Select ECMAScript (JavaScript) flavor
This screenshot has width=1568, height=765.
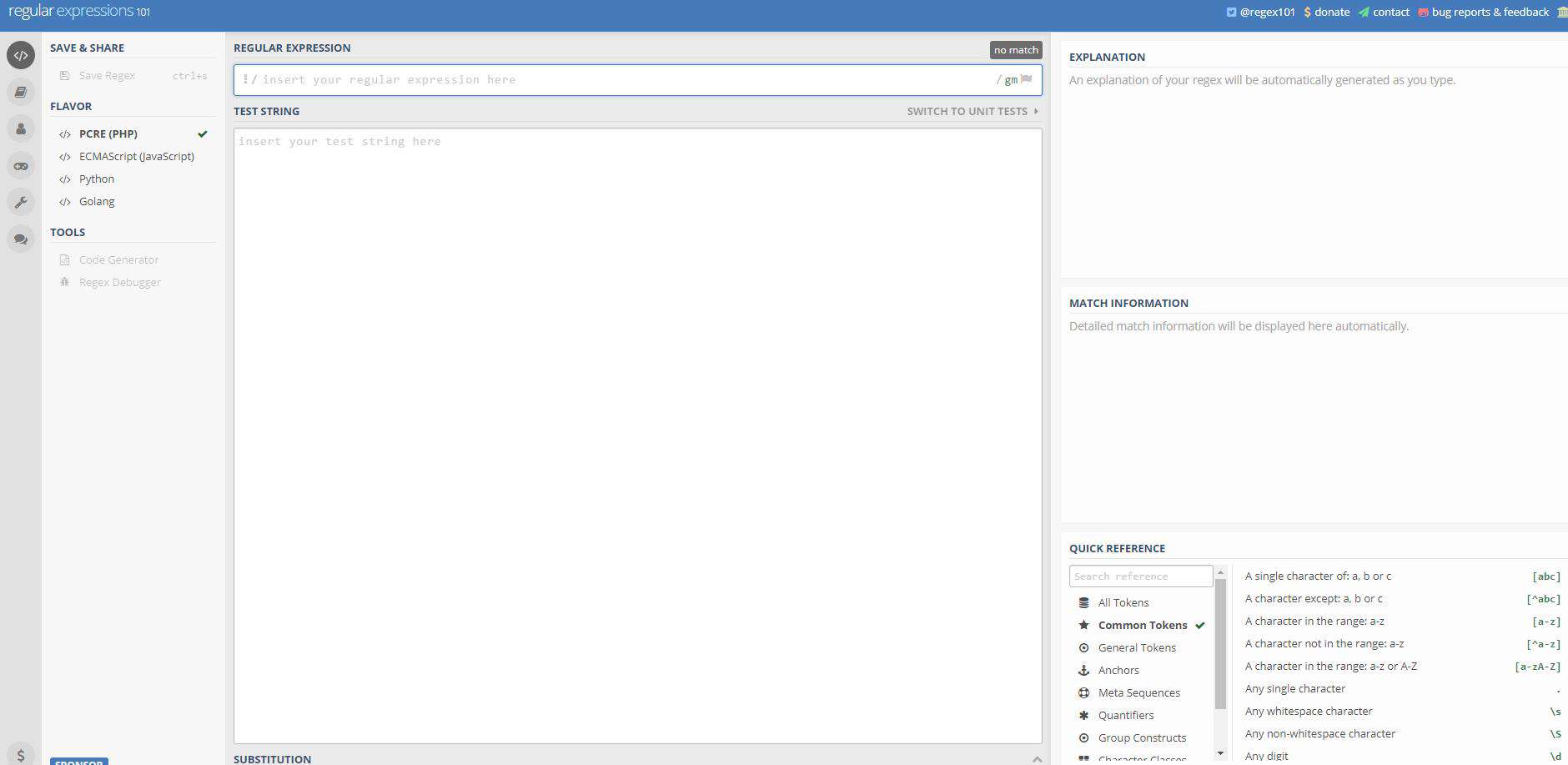(x=133, y=156)
